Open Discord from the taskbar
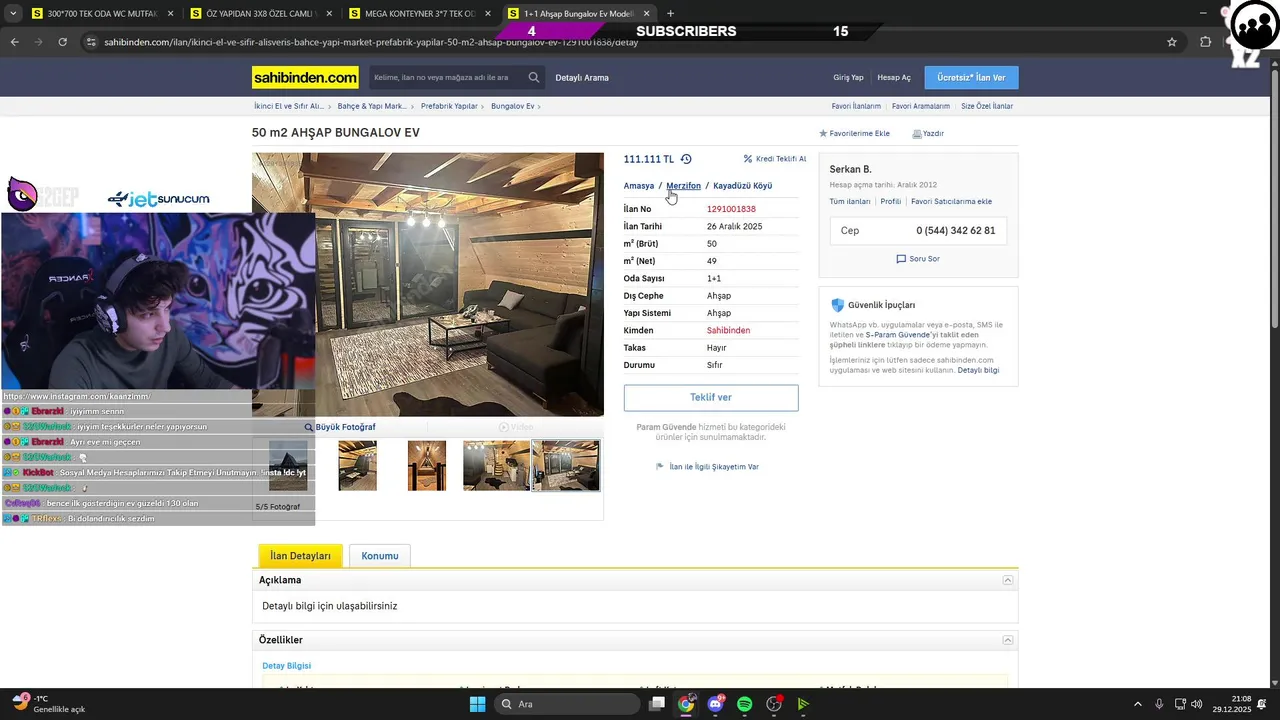The height and width of the screenshot is (720, 1280). [715, 704]
